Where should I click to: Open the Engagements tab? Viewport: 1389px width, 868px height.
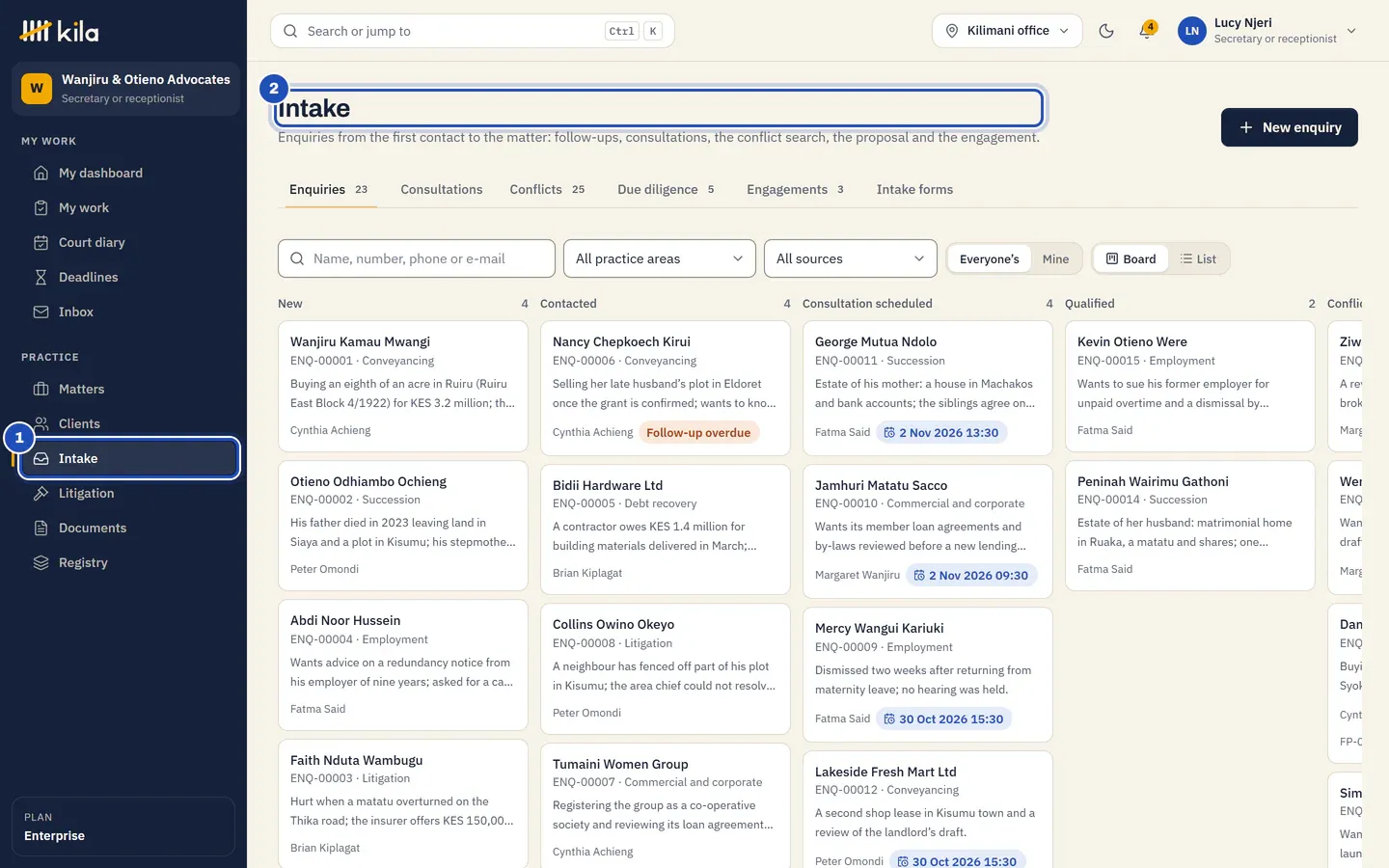pyautogui.click(x=795, y=189)
